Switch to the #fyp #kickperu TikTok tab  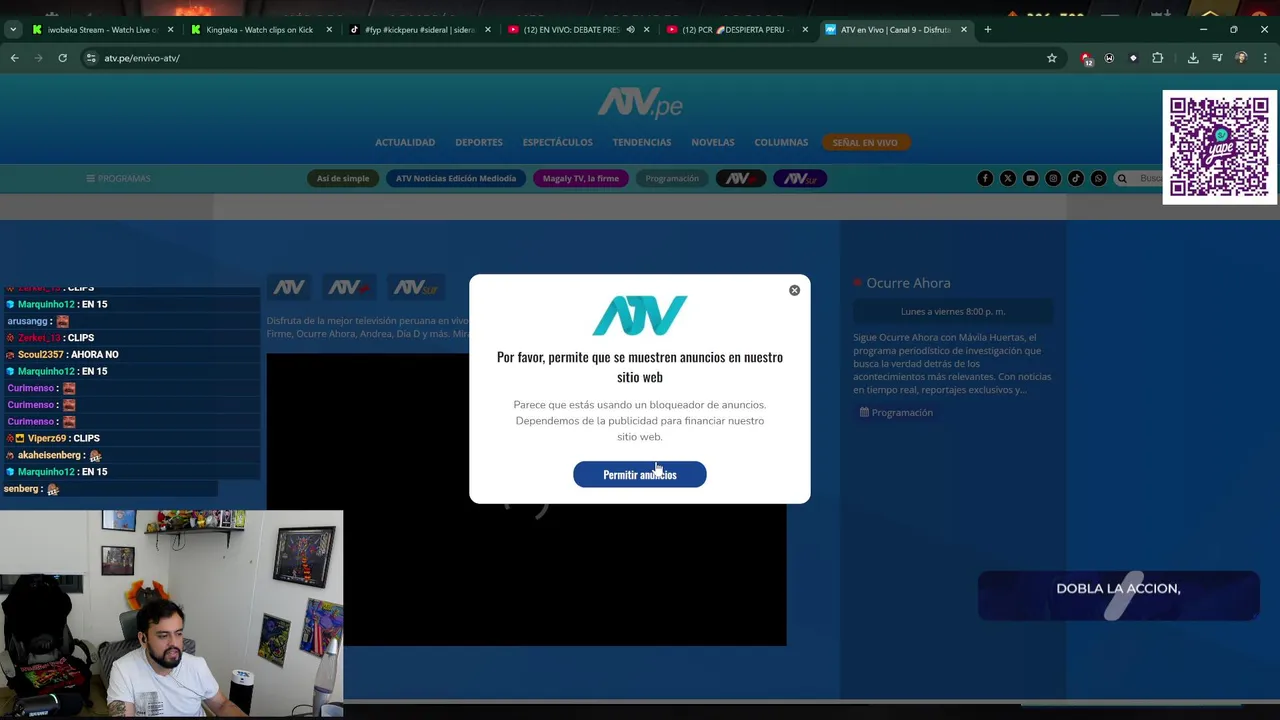418,29
